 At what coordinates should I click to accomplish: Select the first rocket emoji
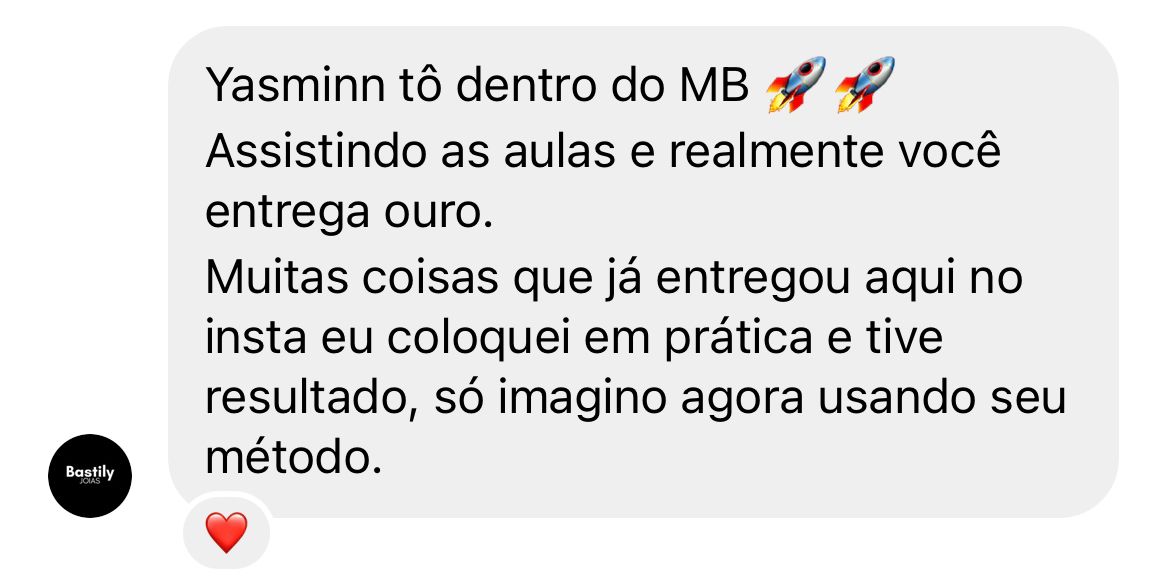pyautogui.click(x=796, y=85)
